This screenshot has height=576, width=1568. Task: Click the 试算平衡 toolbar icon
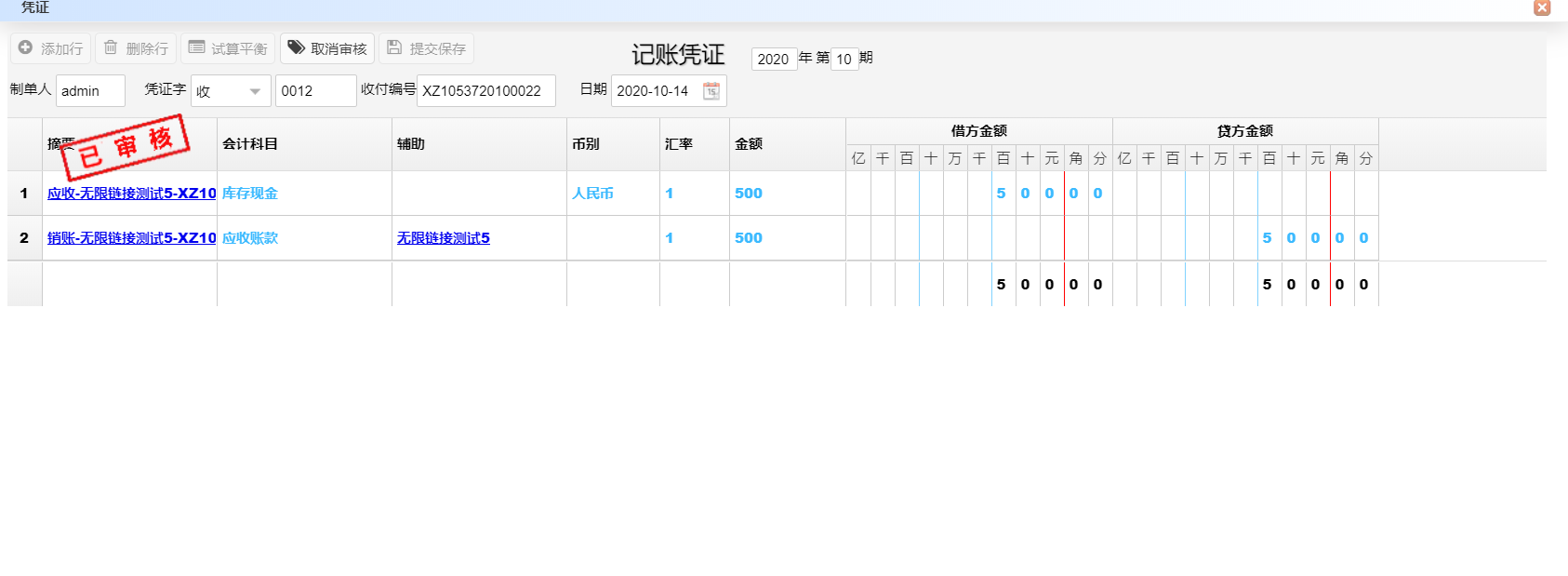[196, 47]
